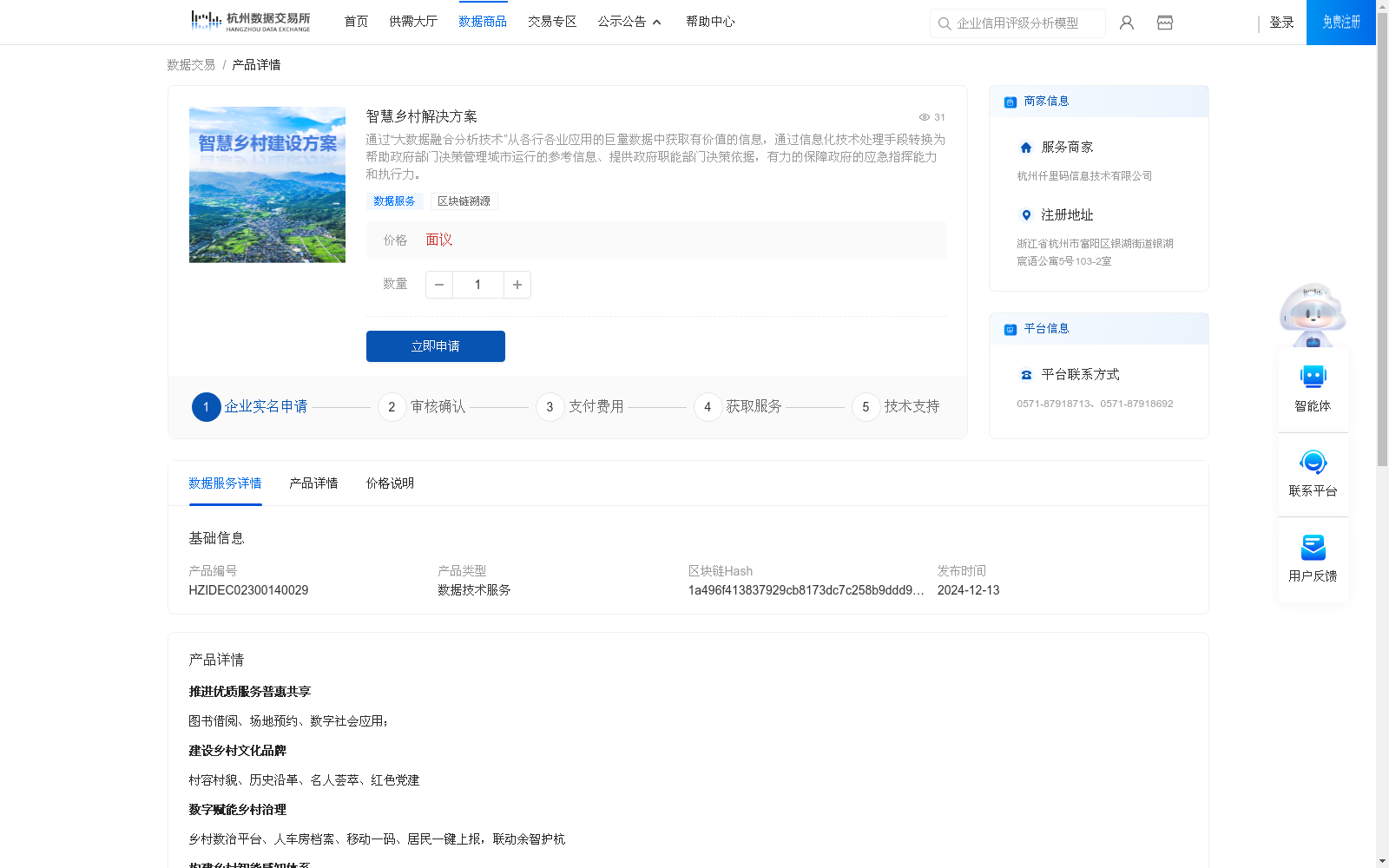
Task: Click step 4 获取服务
Action: 738,407
